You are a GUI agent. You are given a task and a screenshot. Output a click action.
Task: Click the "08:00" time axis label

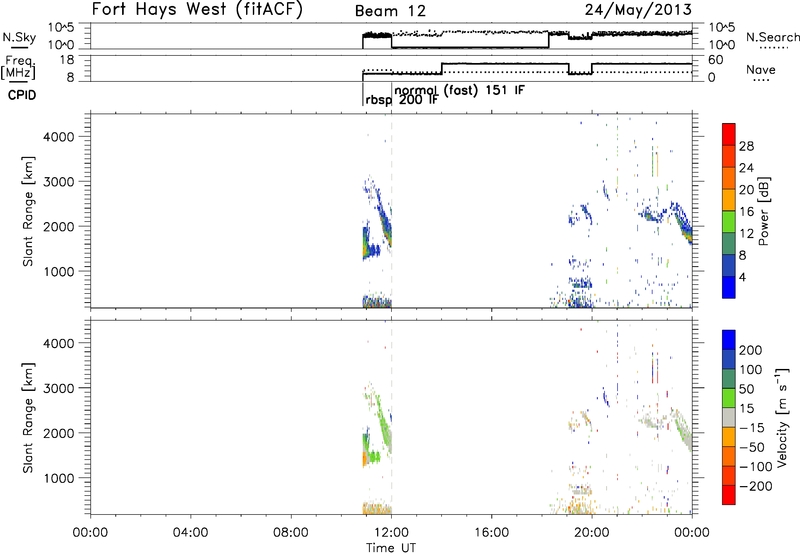tap(291, 533)
